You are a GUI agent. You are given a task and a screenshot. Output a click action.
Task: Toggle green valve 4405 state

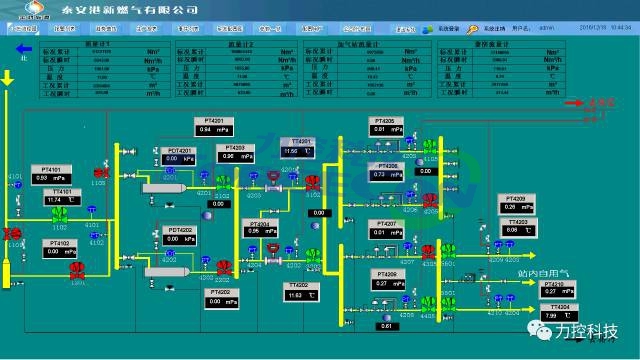point(428,304)
